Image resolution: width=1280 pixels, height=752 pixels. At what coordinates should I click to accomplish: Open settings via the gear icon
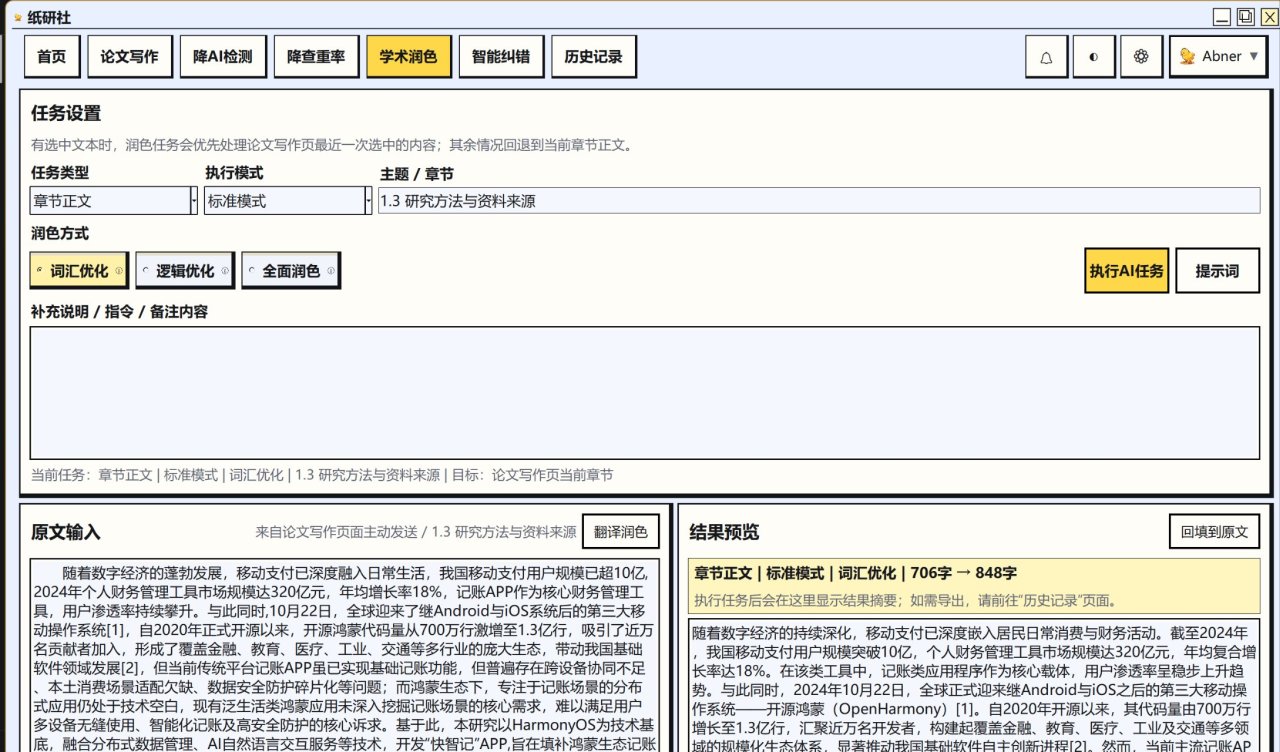[x=1141, y=57]
